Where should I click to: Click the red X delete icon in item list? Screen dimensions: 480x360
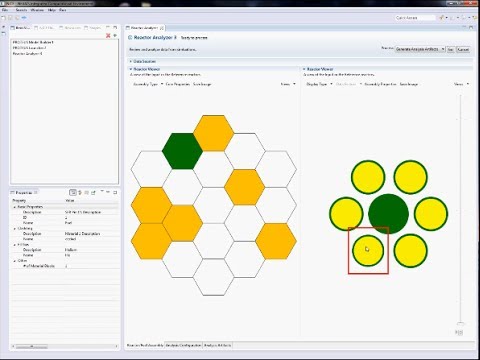pyautogui.click(x=108, y=35)
